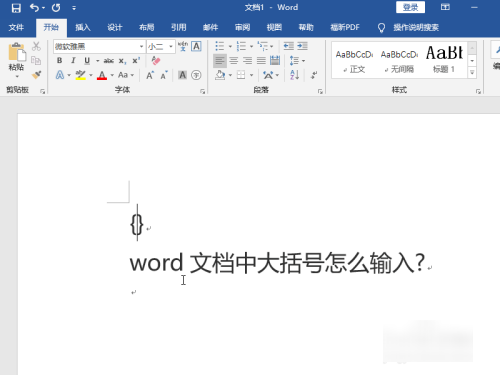Viewport: 500px width, 375px height.
Task: Open highlight color dropdown arrow
Action: [91, 75]
